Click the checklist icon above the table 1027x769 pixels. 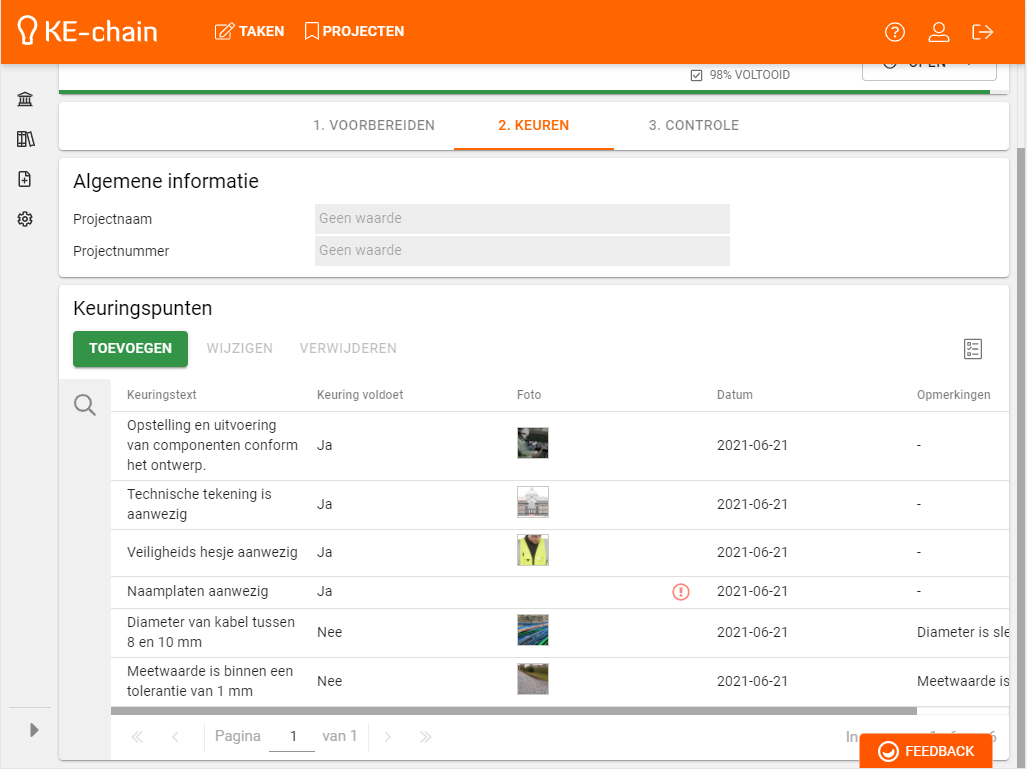tap(973, 349)
